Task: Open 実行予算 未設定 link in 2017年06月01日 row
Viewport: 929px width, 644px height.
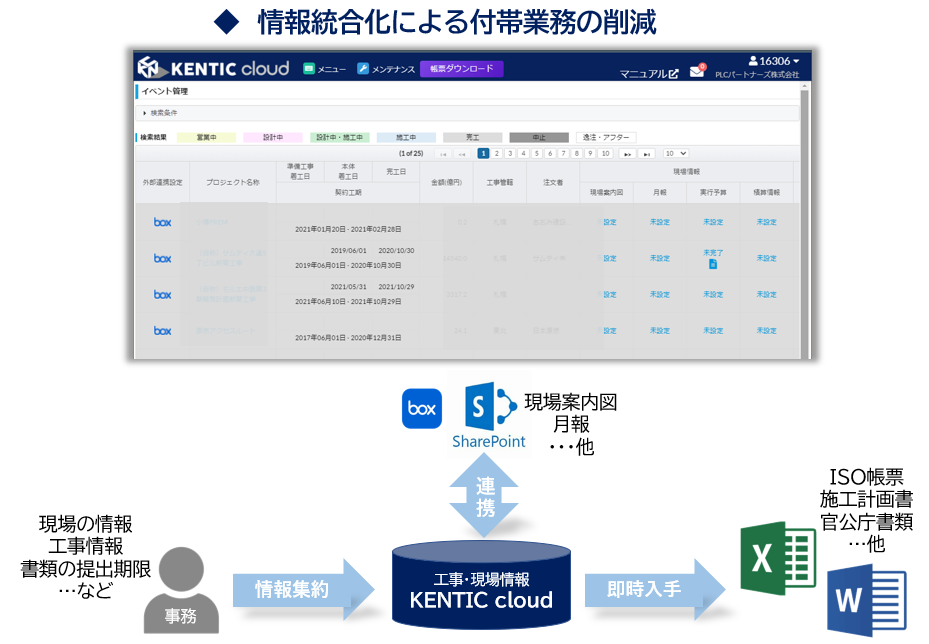Action: 713,331
